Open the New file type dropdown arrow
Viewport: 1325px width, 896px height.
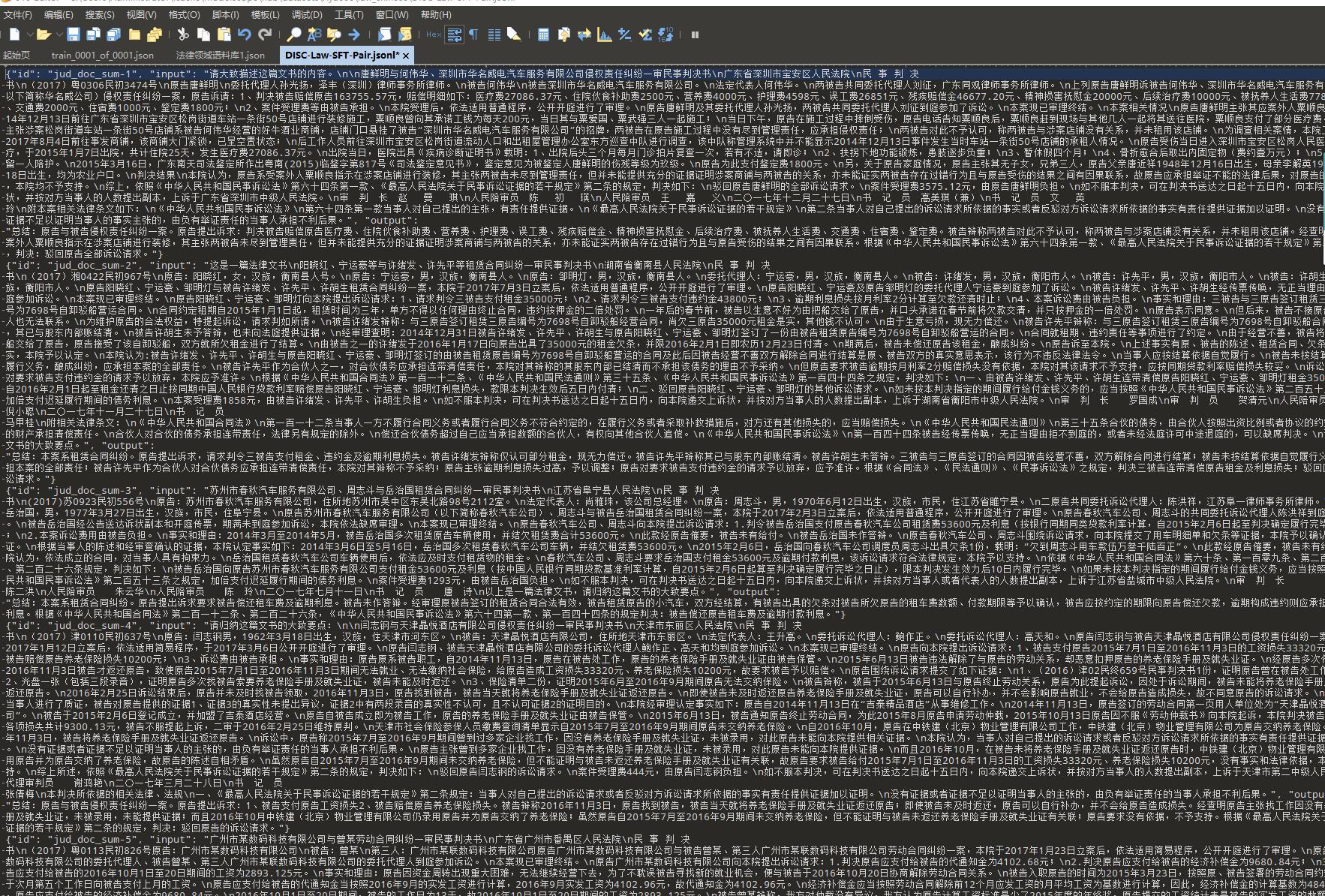click(x=30, y=35)
